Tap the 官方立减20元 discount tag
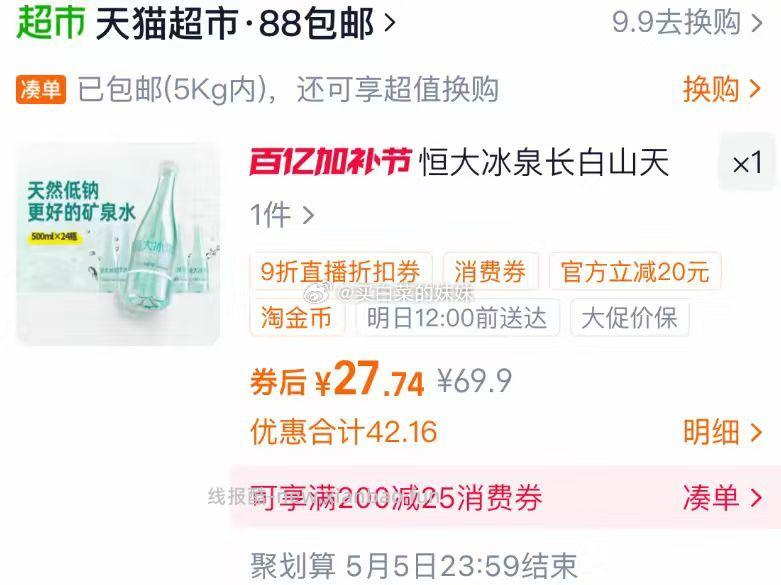 click(635, 272)
